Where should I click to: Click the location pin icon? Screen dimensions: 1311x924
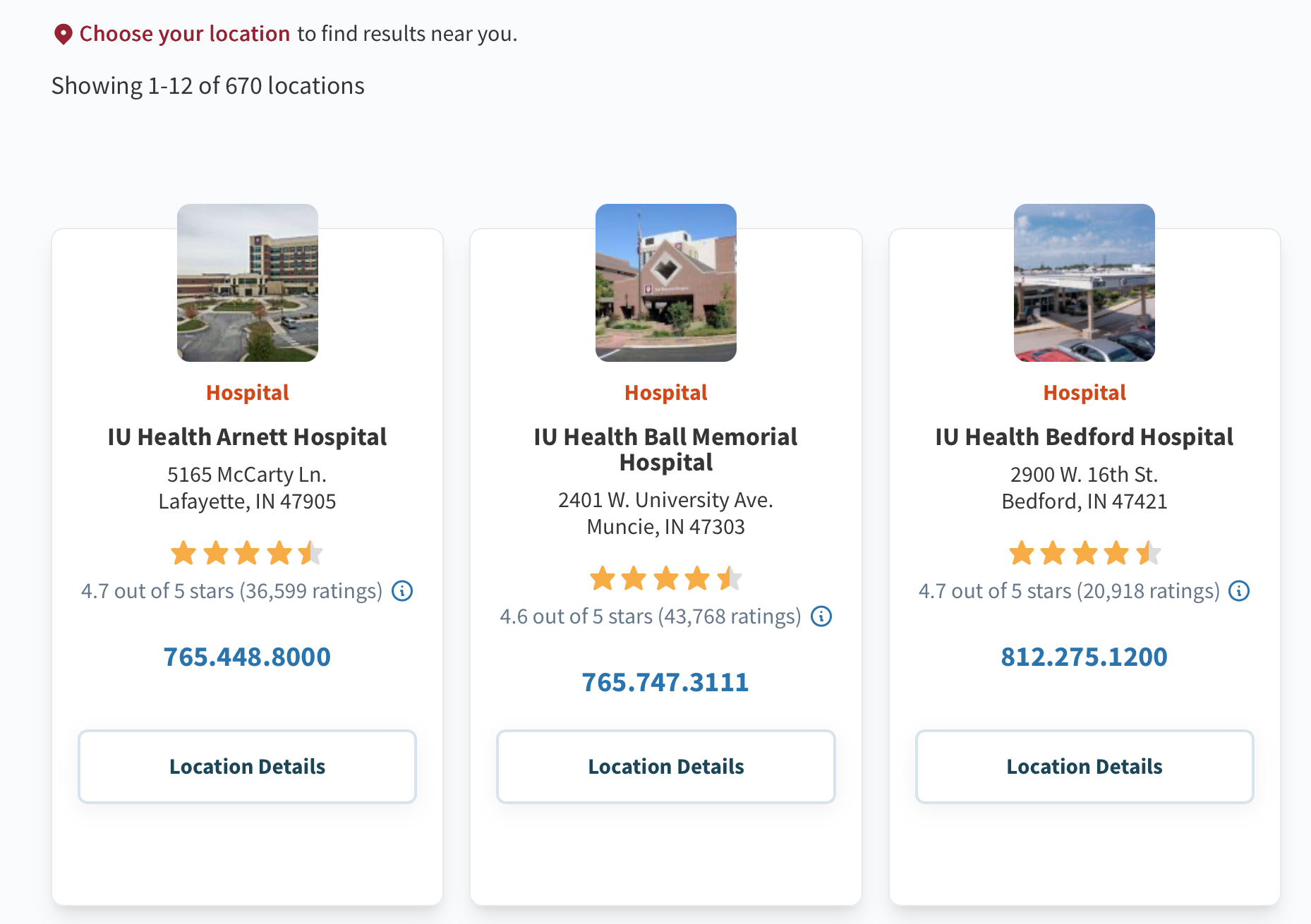[64, 34]
